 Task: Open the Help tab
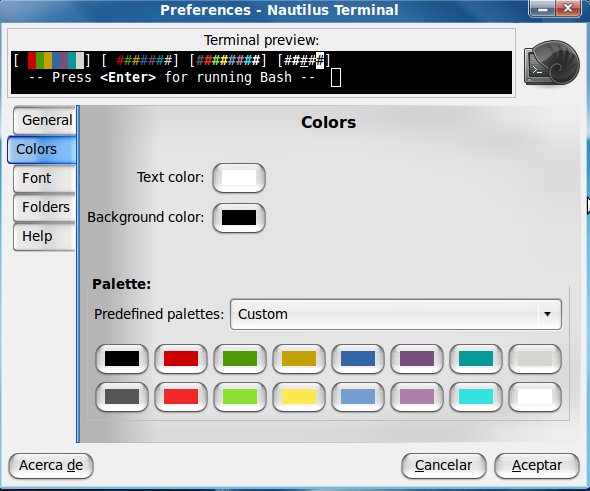point(44,236)
